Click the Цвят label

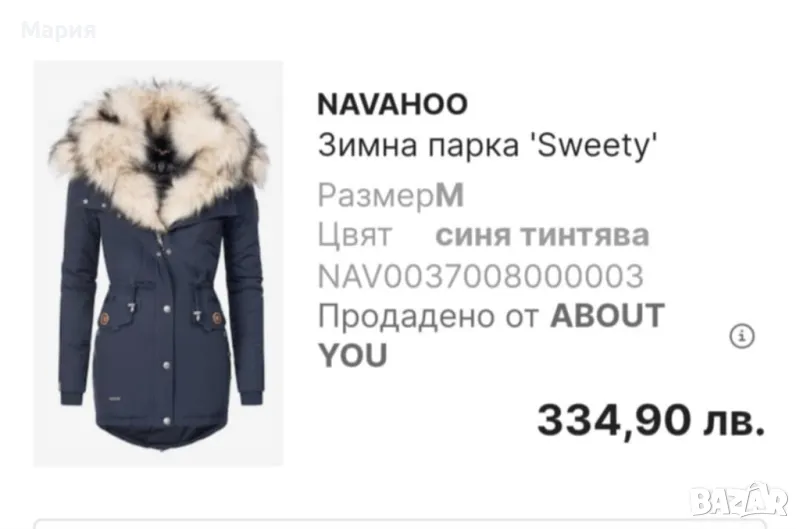[x=355, y=236]
